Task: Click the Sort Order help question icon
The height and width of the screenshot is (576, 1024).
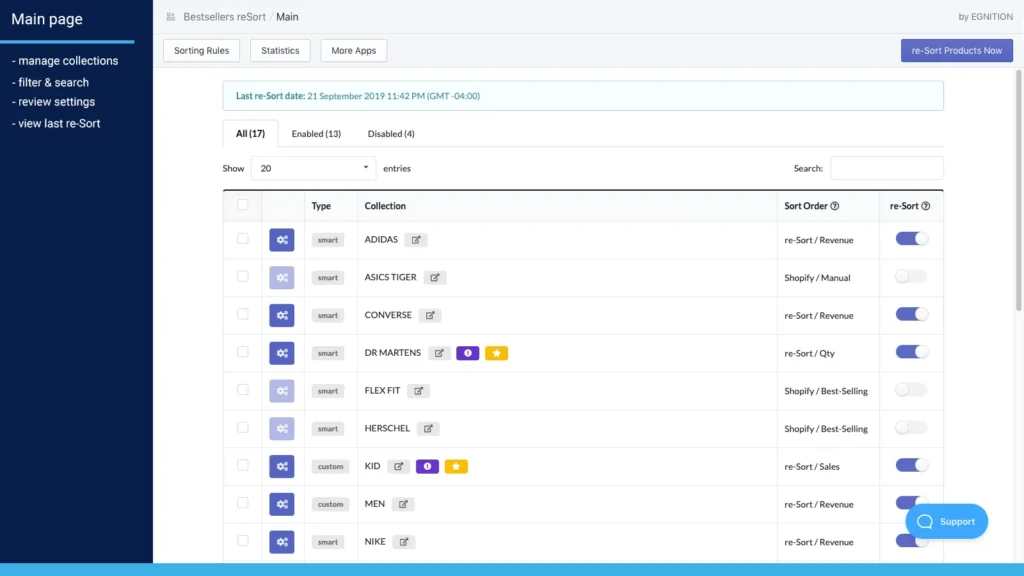Action: pyautogui.click(x=835, y=206)
